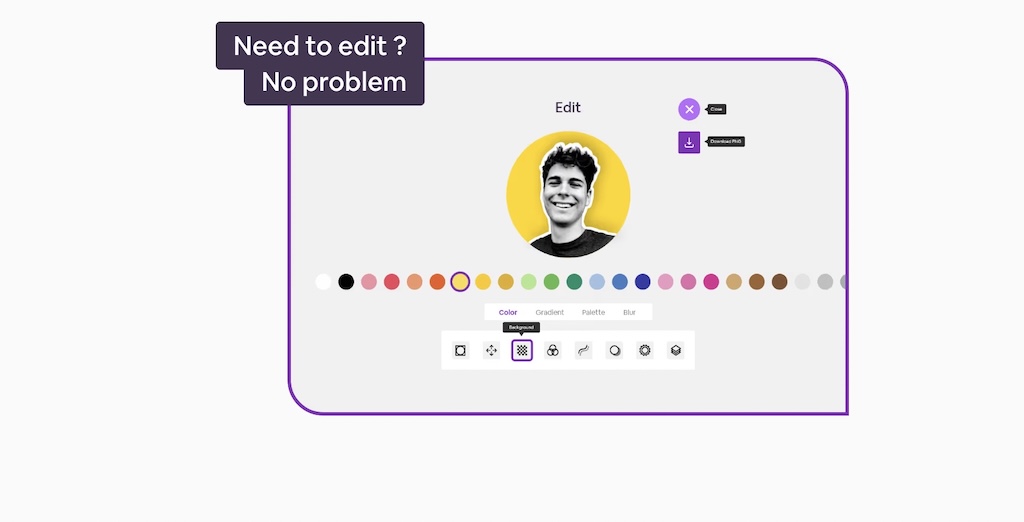Select the crop frame tool icon
1024x522 pixels.
460,351
